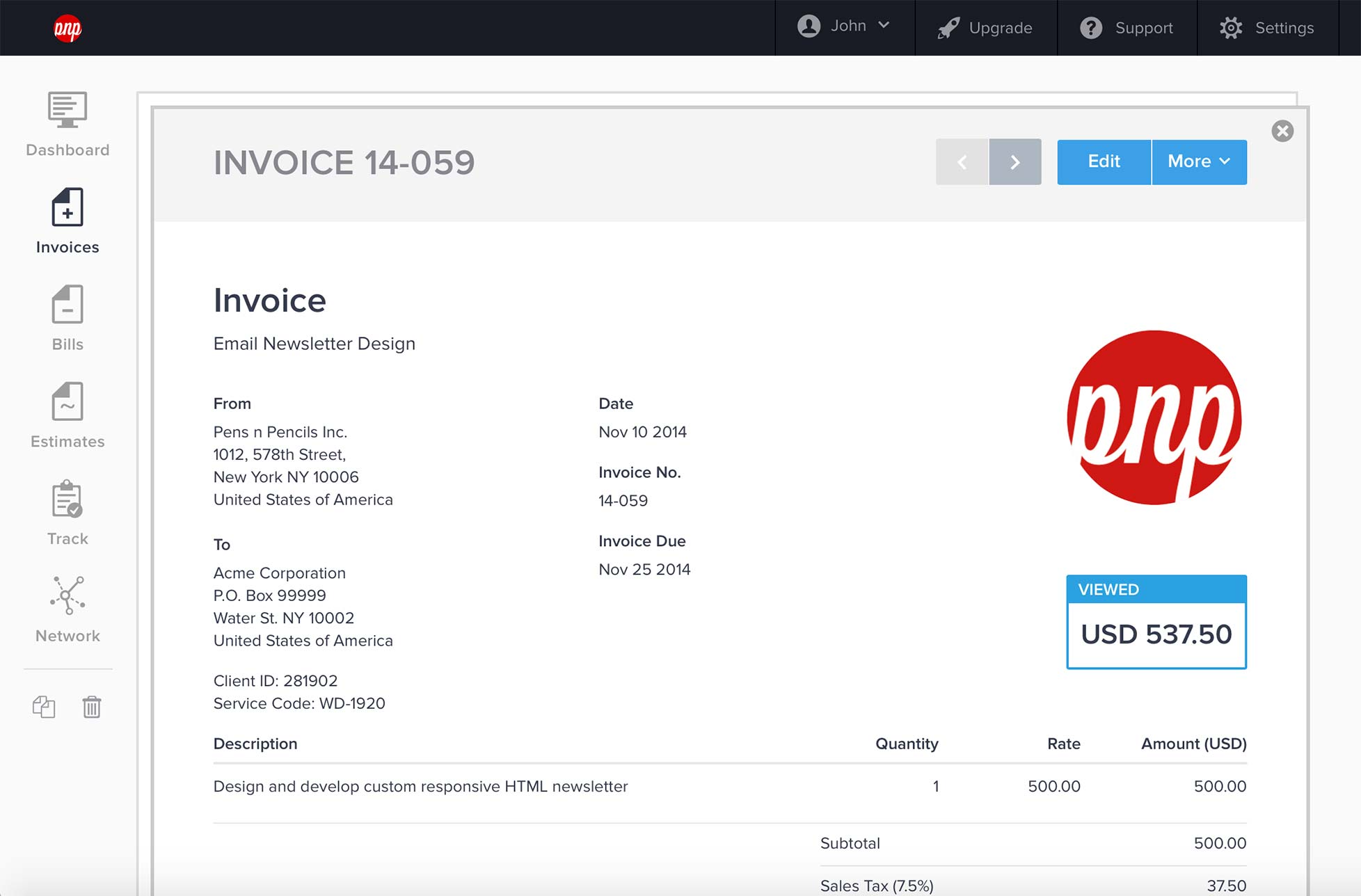Open the Track section
Viewport: 1361px width, 896px height.
67,513
